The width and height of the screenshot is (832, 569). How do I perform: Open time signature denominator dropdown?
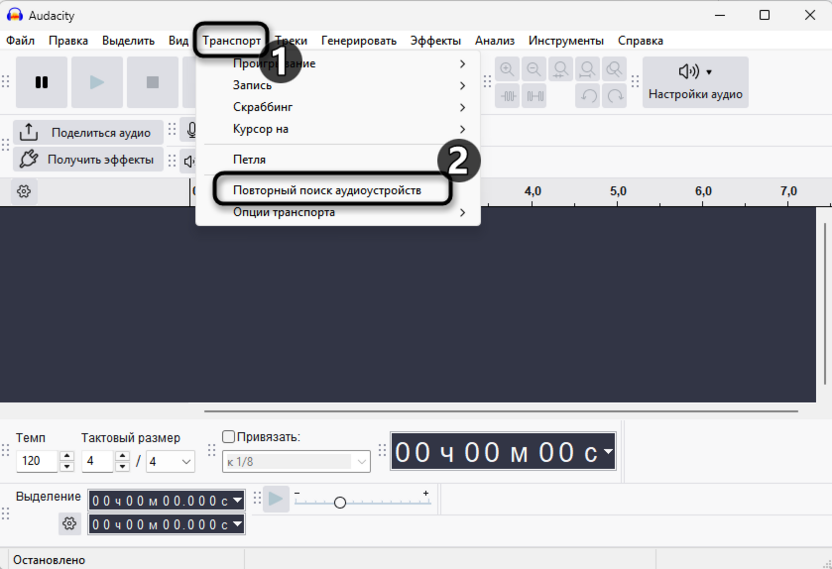pos(170,461)
